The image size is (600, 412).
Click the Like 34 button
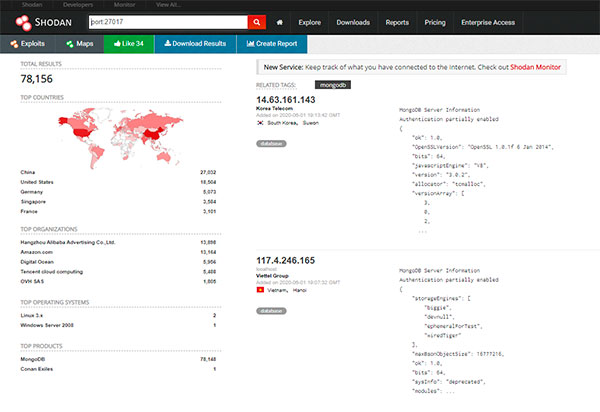[129, 44]
